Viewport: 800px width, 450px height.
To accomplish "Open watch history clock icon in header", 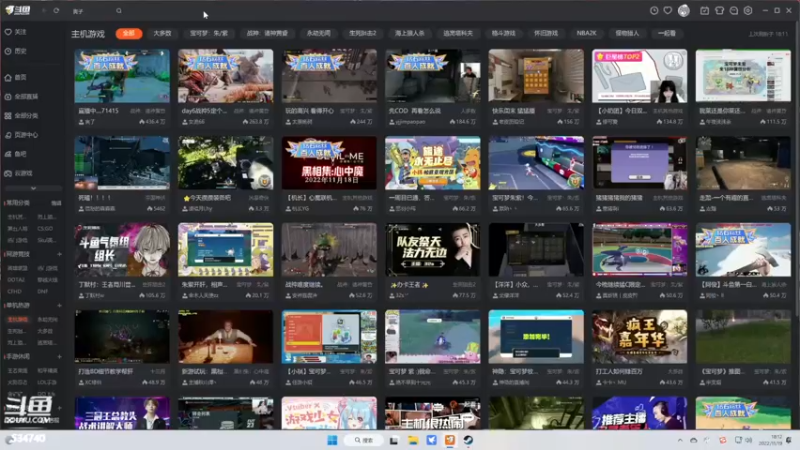I will point(654,11).
